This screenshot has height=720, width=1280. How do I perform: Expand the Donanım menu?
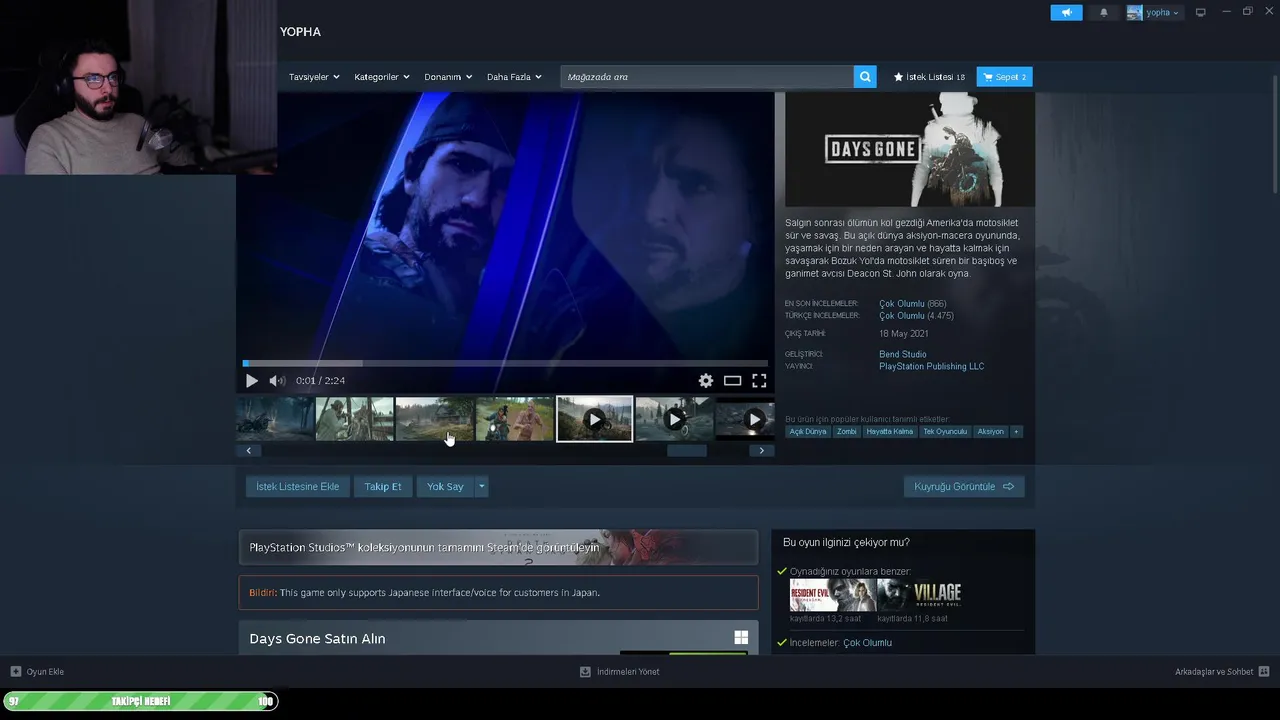tap(447, 77)
